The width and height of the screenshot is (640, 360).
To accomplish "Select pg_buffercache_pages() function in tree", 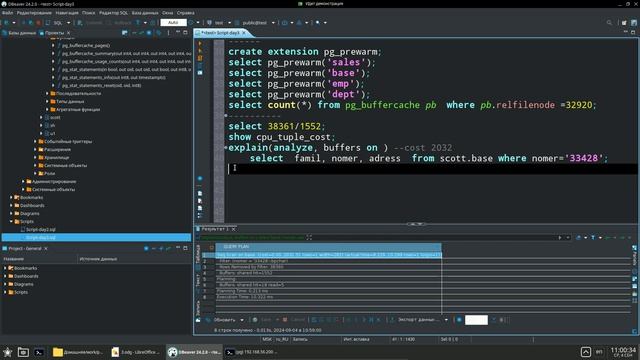I will 86,46.
